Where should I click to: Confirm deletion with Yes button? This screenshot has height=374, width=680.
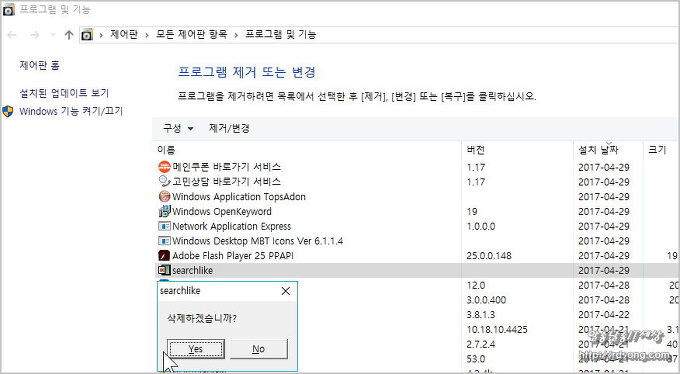(196, 349)
